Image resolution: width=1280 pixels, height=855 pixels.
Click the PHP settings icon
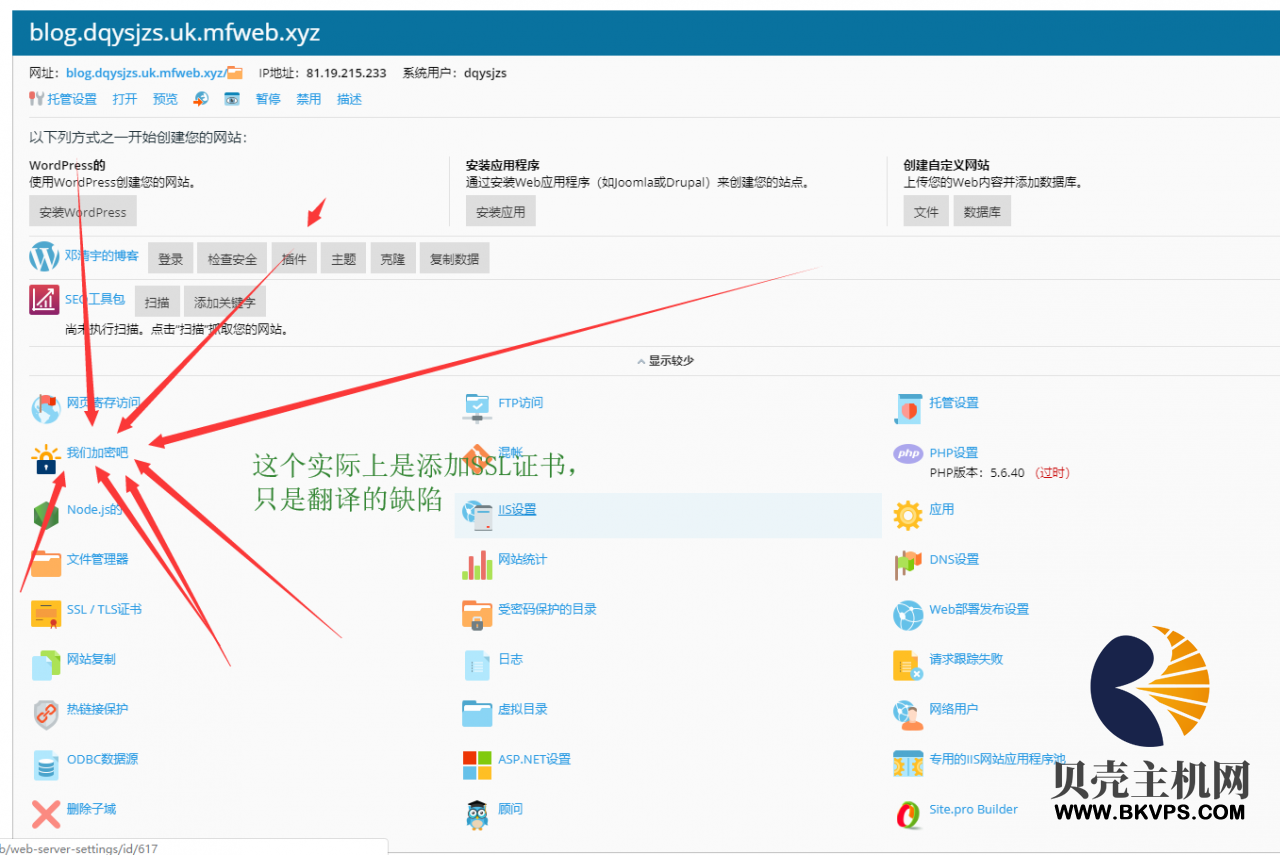tap(908, 454)
